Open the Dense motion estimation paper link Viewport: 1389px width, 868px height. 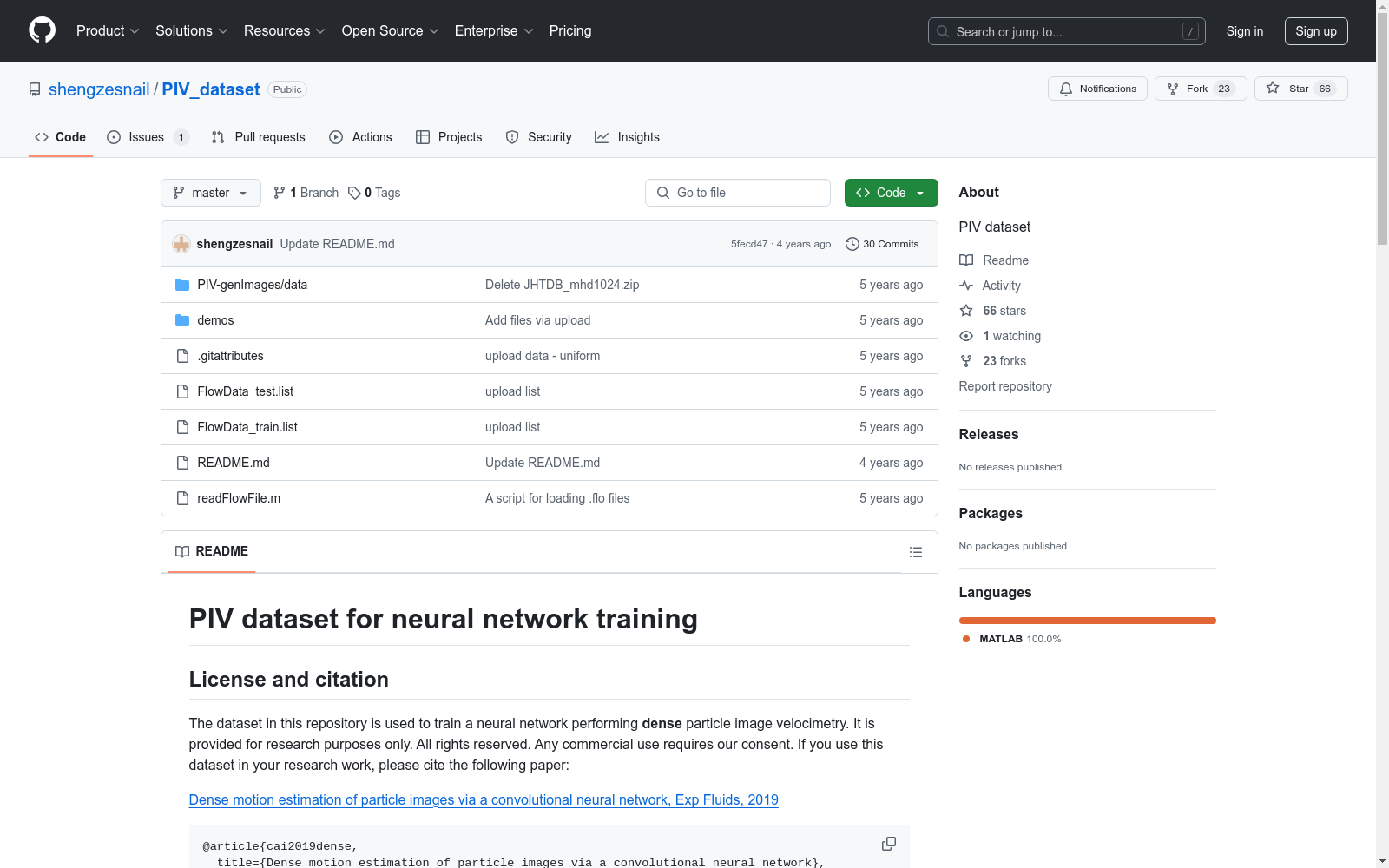tap(484, 799)
